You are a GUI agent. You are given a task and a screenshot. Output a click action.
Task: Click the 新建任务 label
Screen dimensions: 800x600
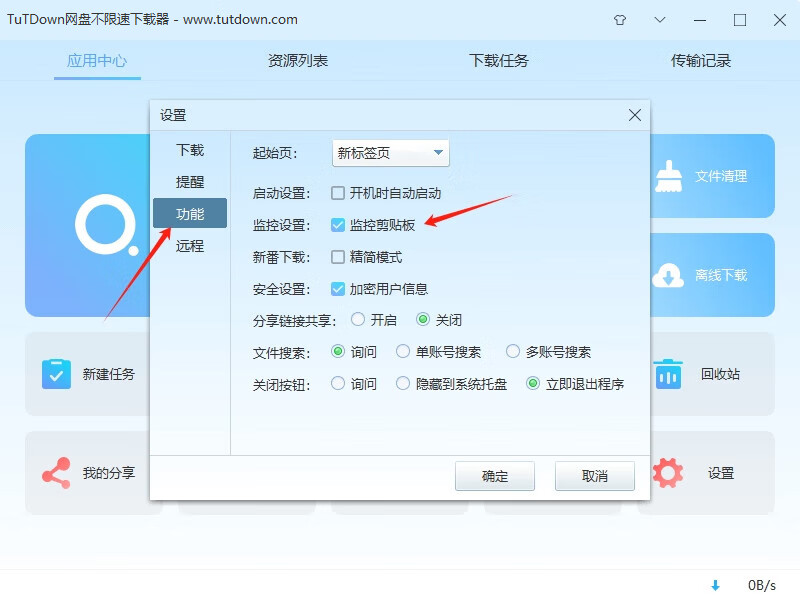click(109, 374)
